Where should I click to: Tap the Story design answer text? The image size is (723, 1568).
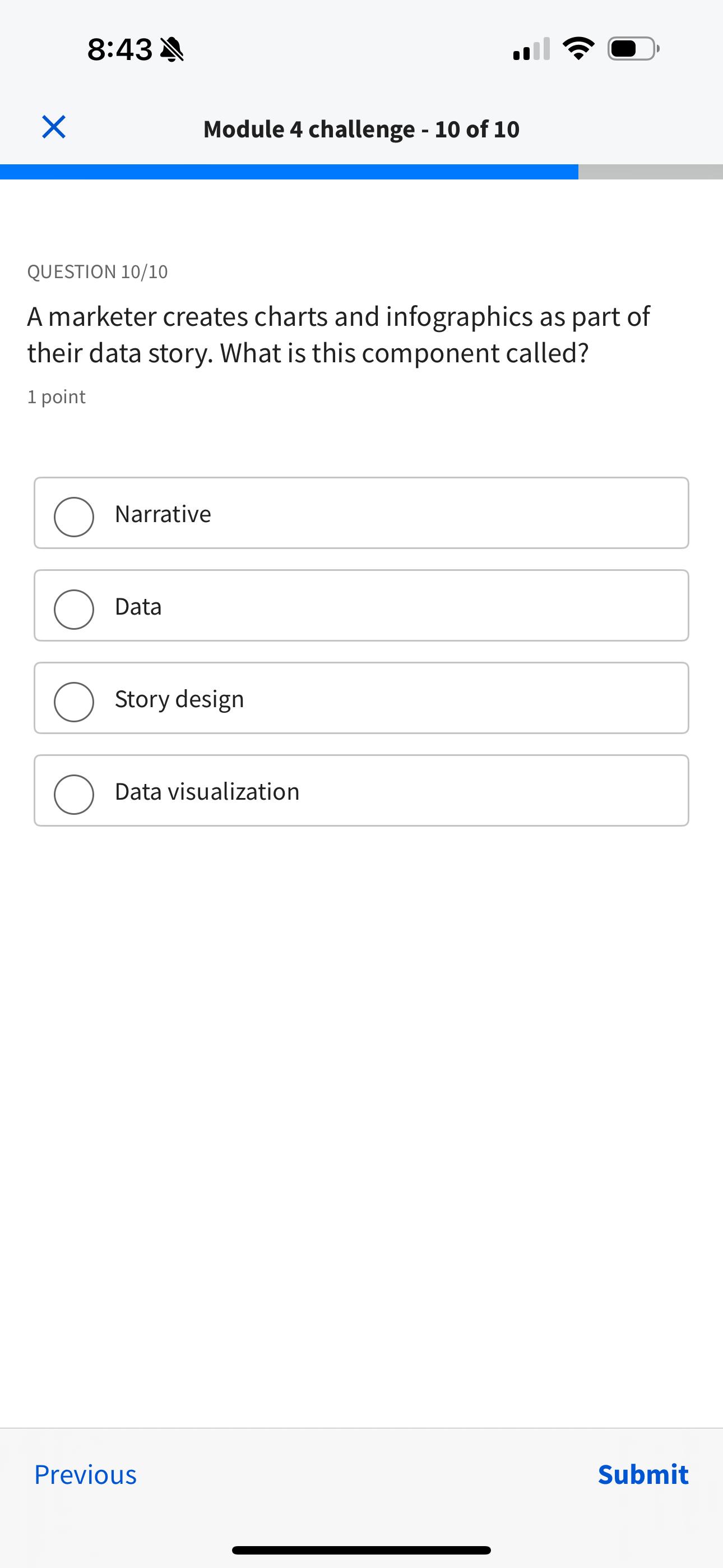point(179,699)
